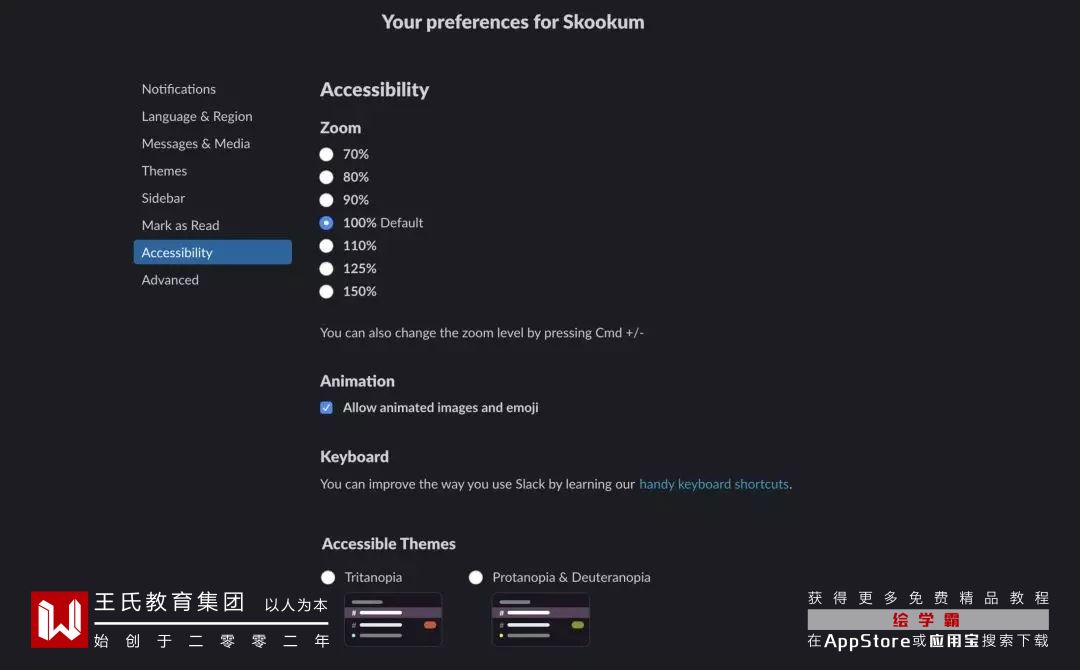Click the Tritanopia theme preview thumbnail
Viewport: 1080px width, 670px height.
click(393, 619)
